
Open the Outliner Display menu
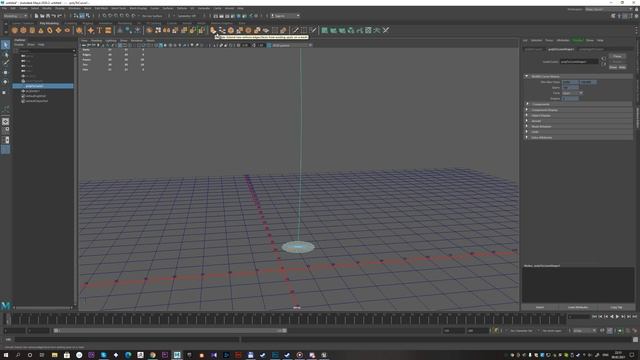click(x=19, y=44)
